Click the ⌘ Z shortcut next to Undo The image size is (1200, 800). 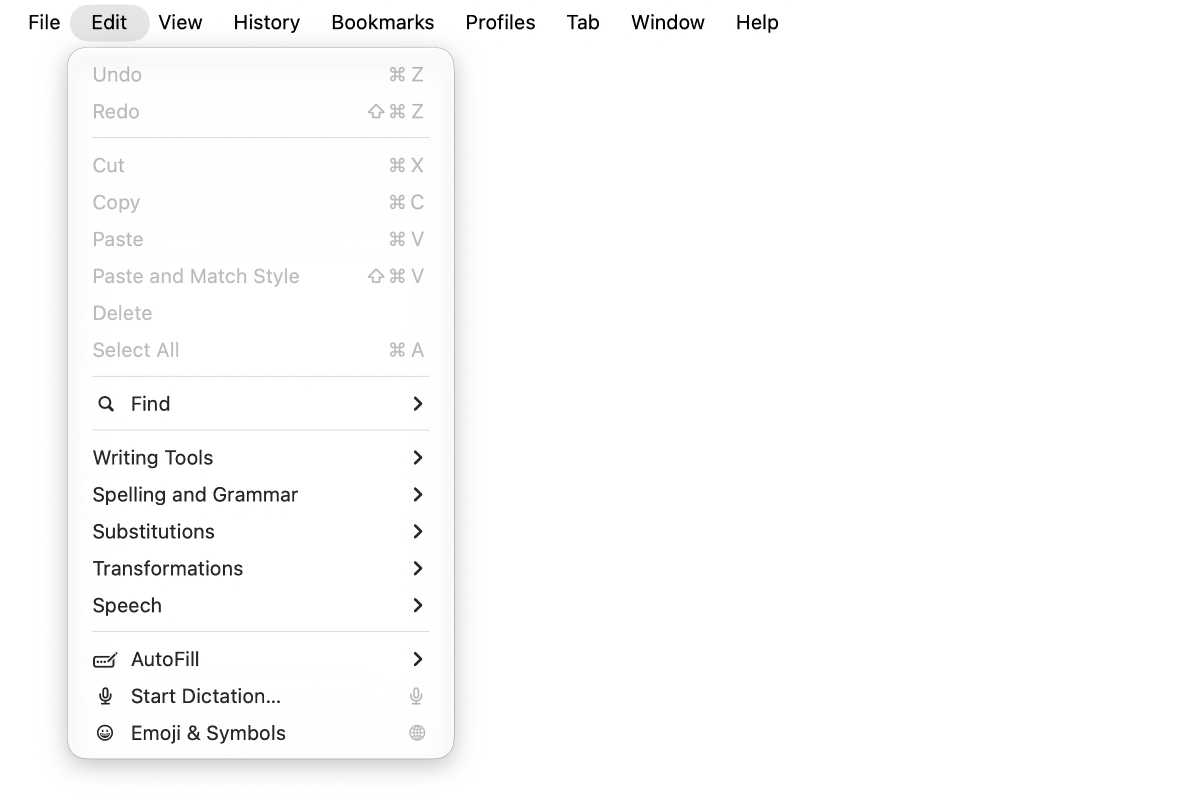[406, 75]
